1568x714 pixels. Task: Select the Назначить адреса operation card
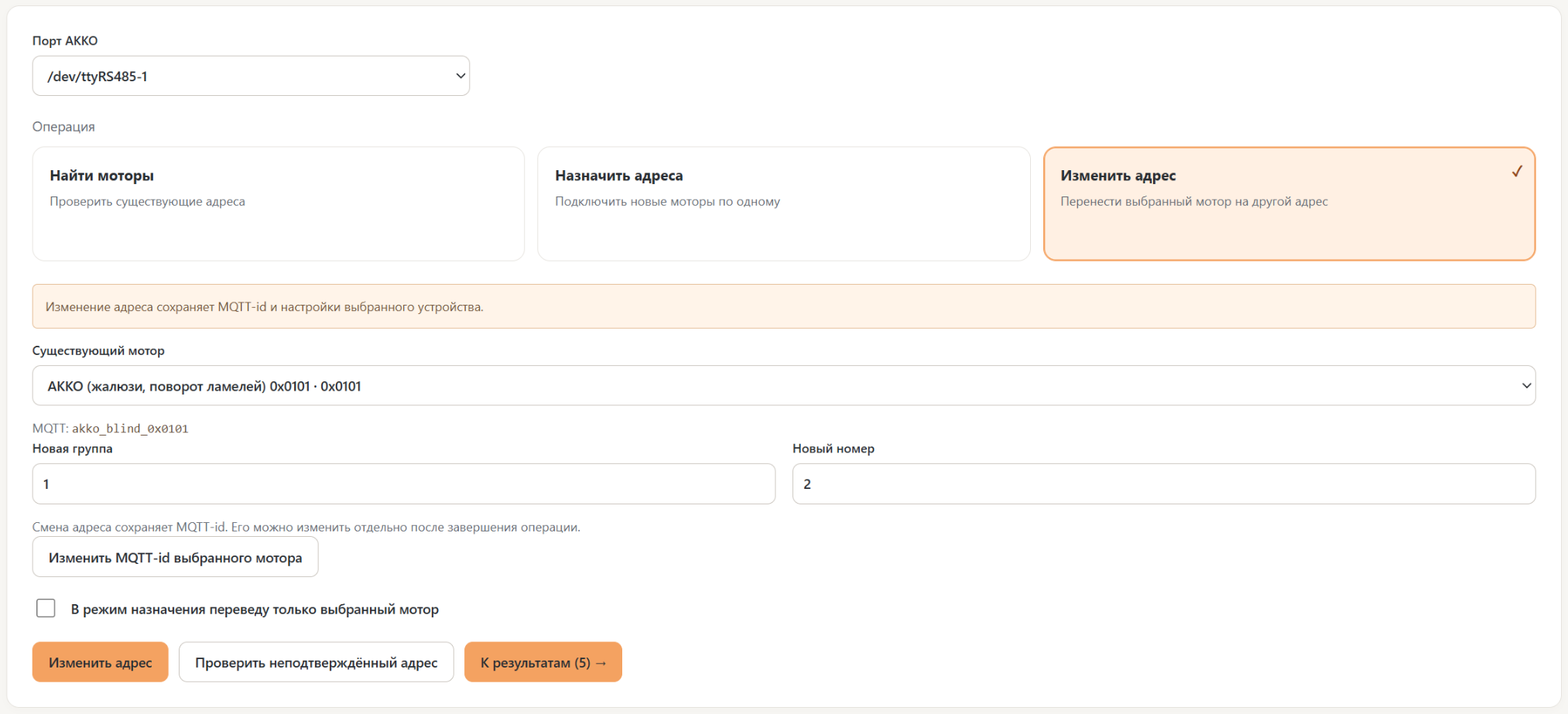pos(784,203)
